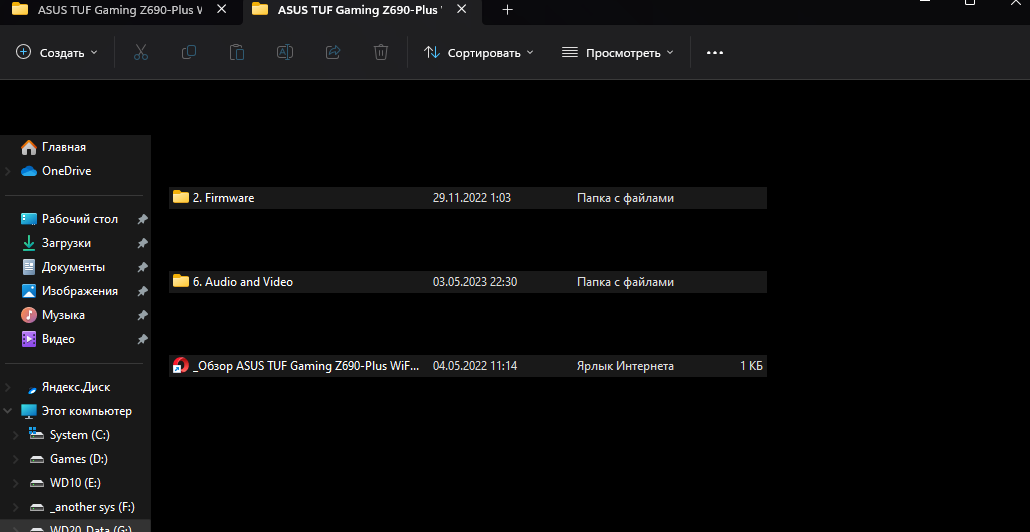Open _another sys (F:) drive
Viewport: 1030px width, 532px height.
tap(92, 507)
